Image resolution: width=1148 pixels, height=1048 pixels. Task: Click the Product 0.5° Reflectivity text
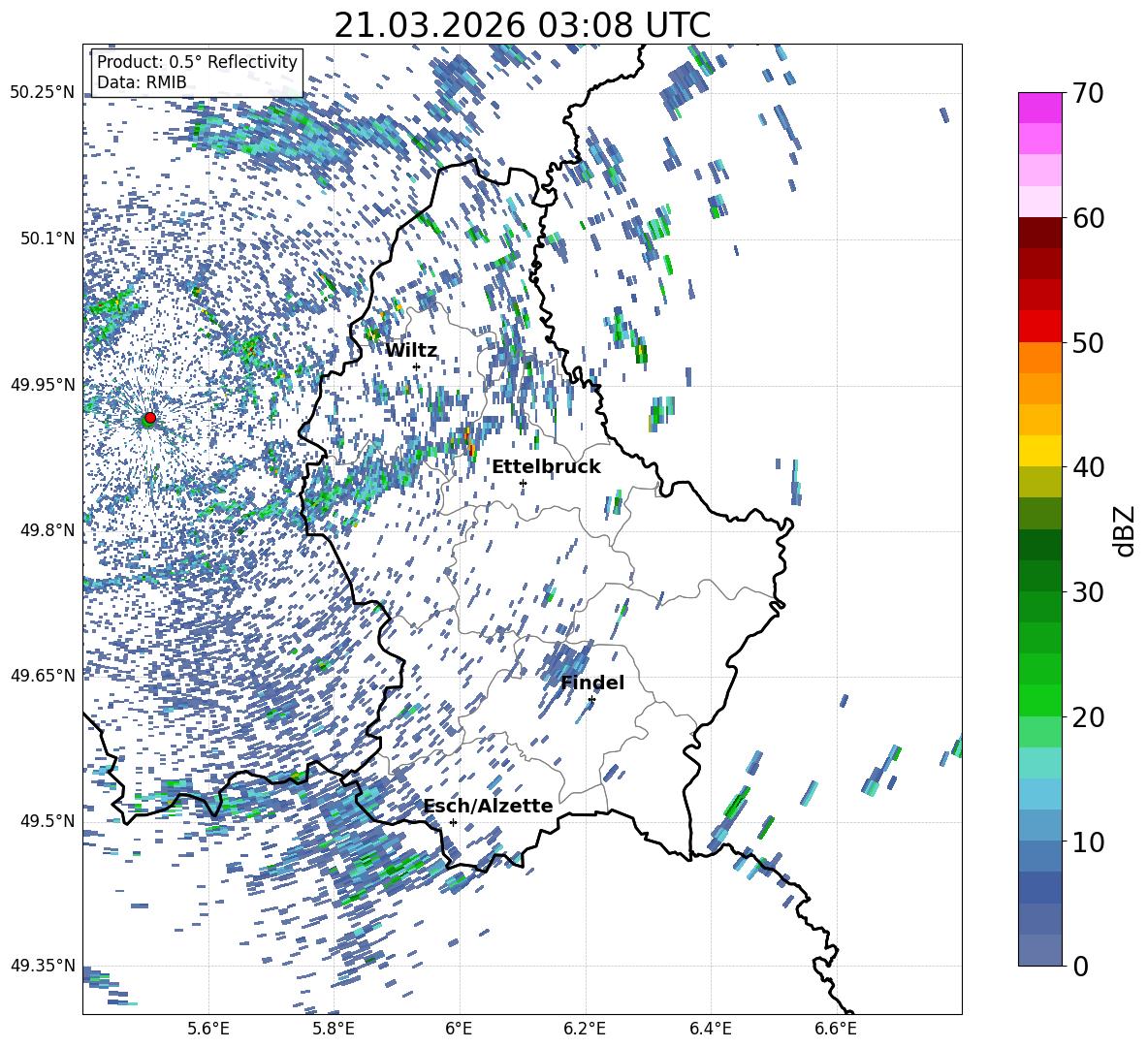[197, 62]
